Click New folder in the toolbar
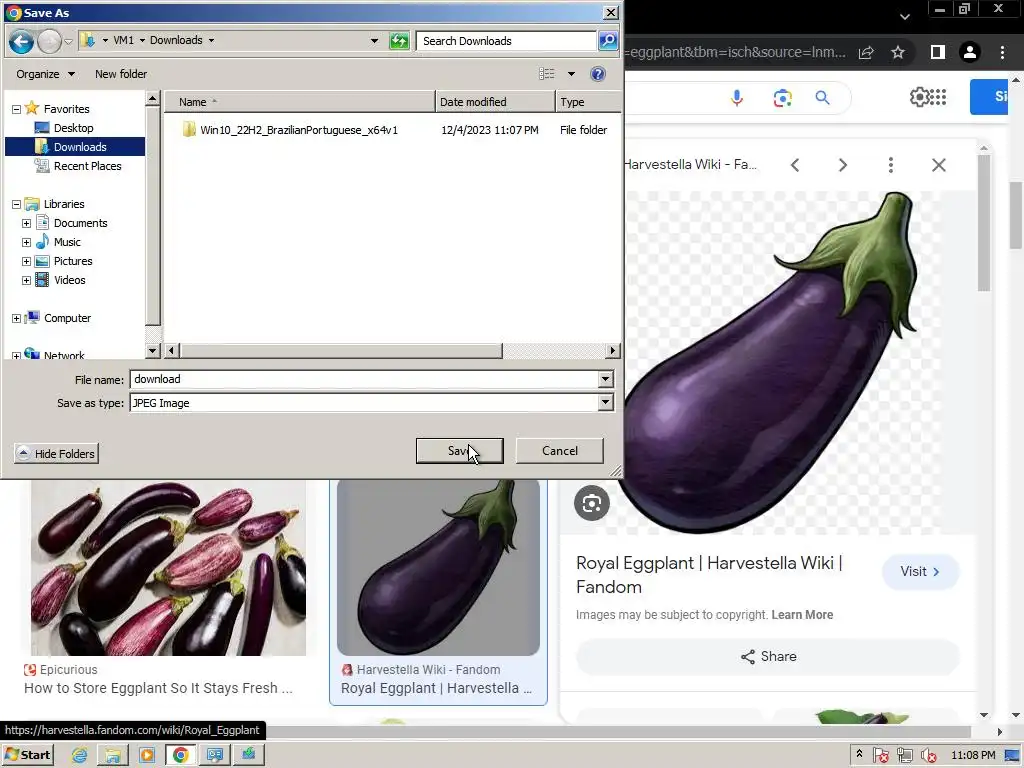This screenshot has width=1024, height=768. point(121,74)
